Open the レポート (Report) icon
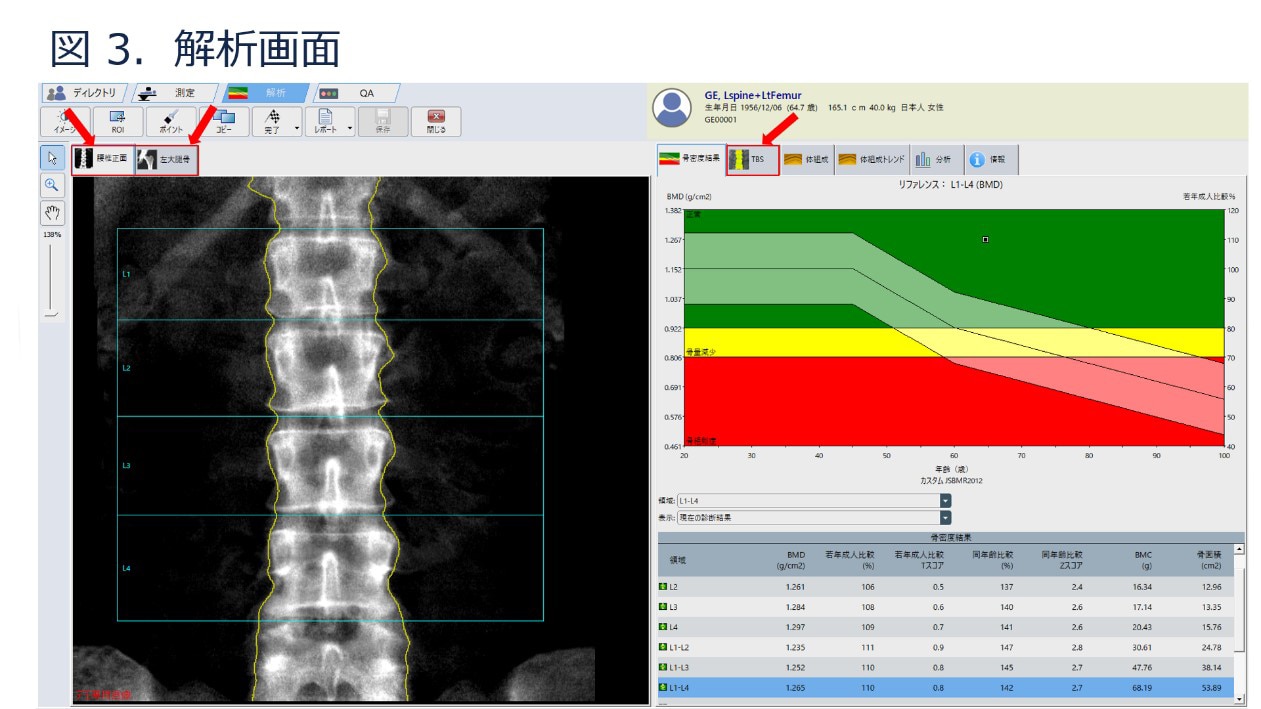Viewport: 1261px width, 709px height. point(326,117)
